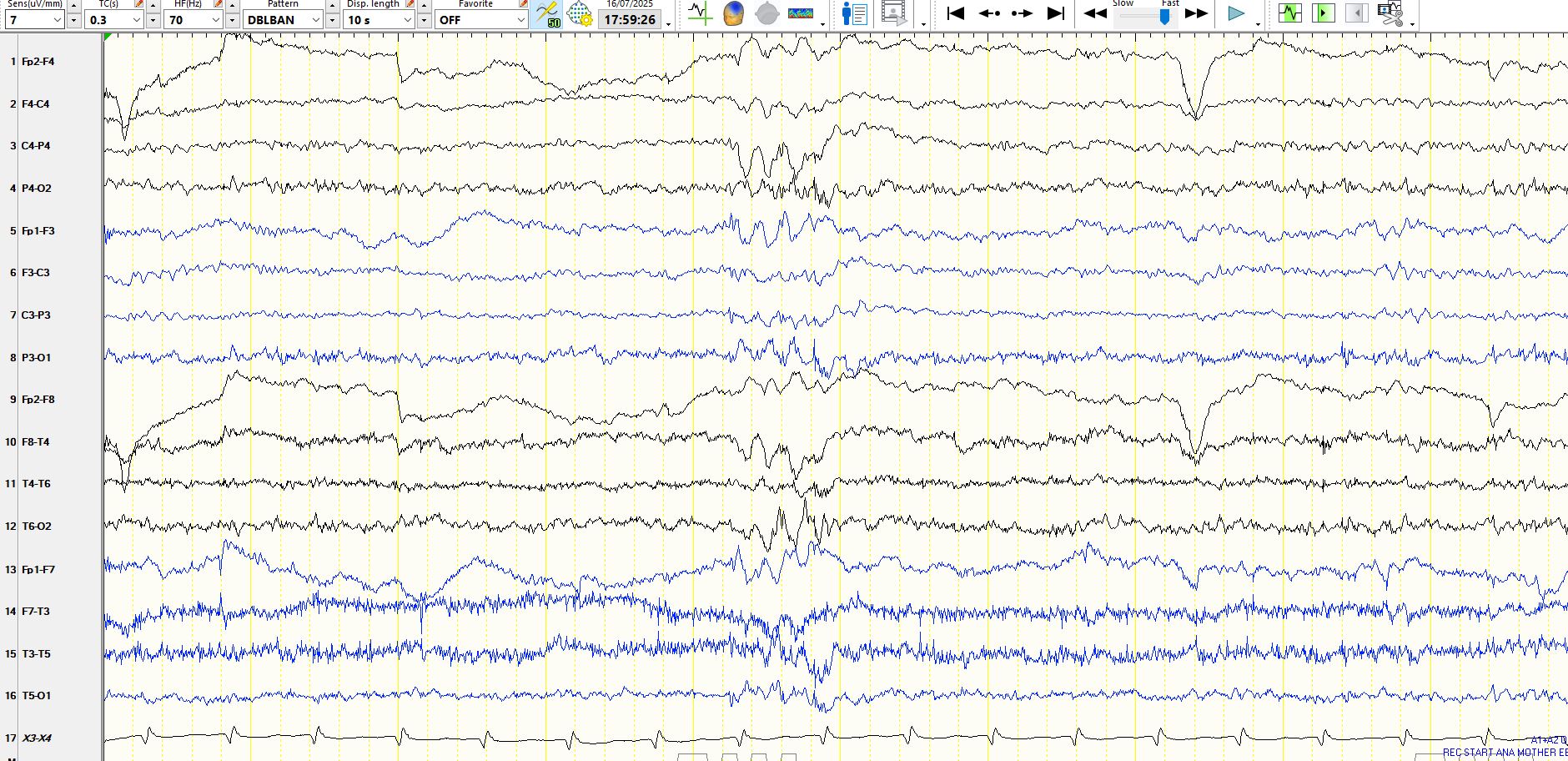
Task: Select channel label F7-T3
Action: click(36, 612)
